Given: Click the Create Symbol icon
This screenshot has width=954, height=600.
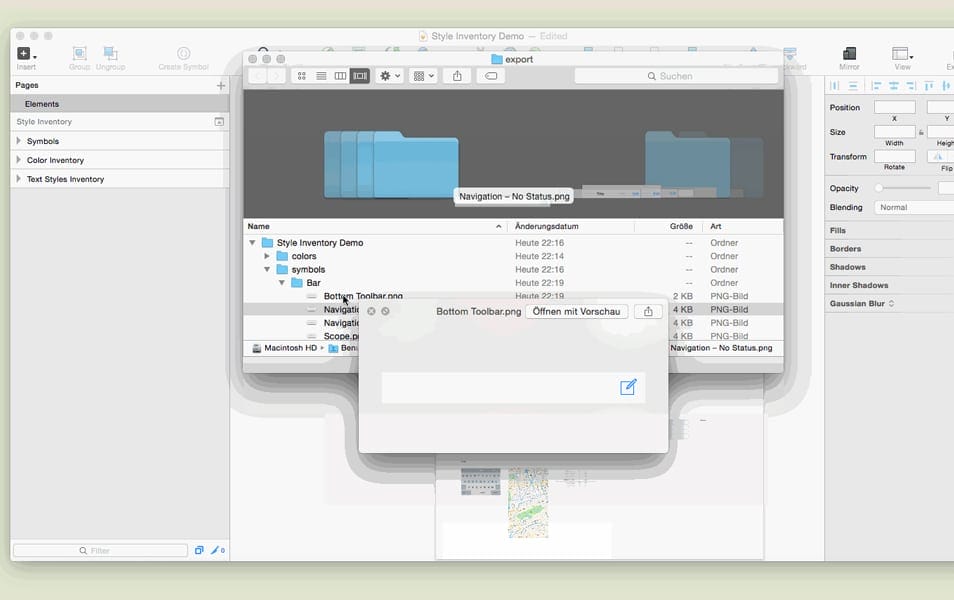Looking at the screenshot, I should (x=183, y=54).
